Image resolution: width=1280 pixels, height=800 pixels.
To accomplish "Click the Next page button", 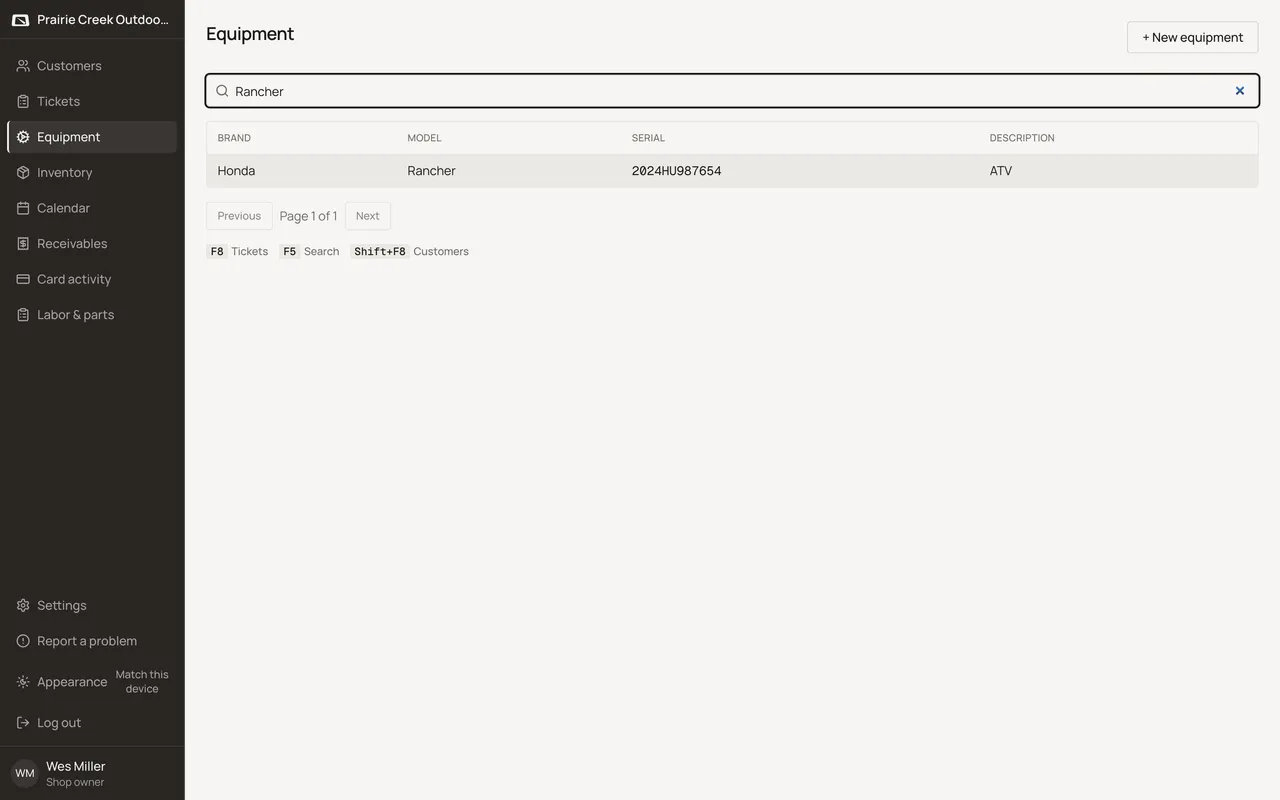I will tap(367, 216).
